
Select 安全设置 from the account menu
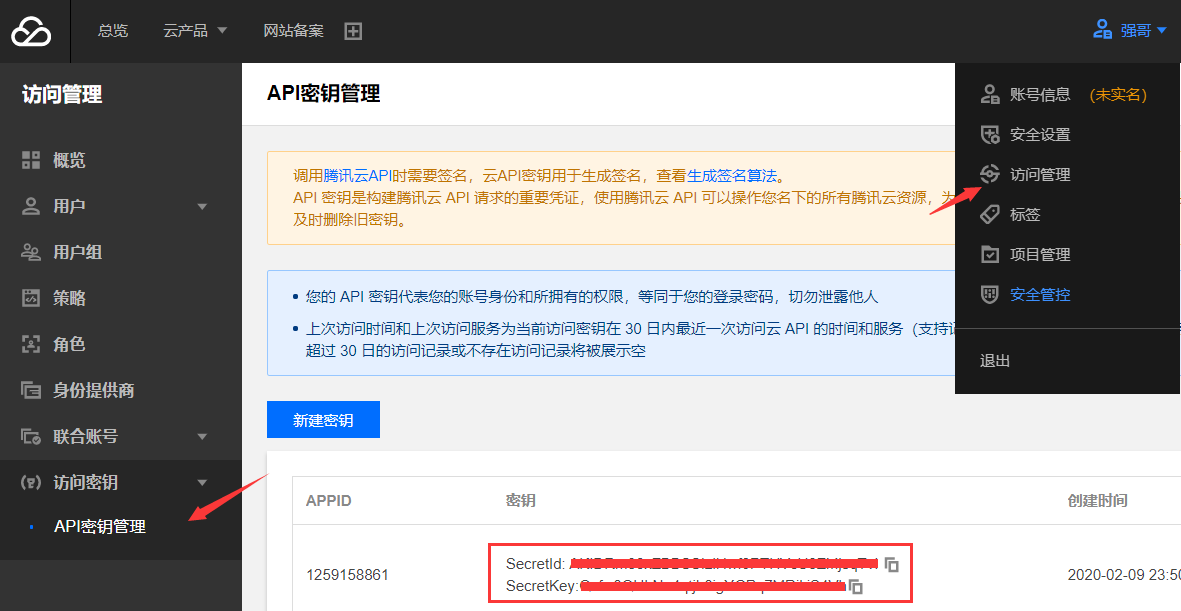tap(1039, 135)
